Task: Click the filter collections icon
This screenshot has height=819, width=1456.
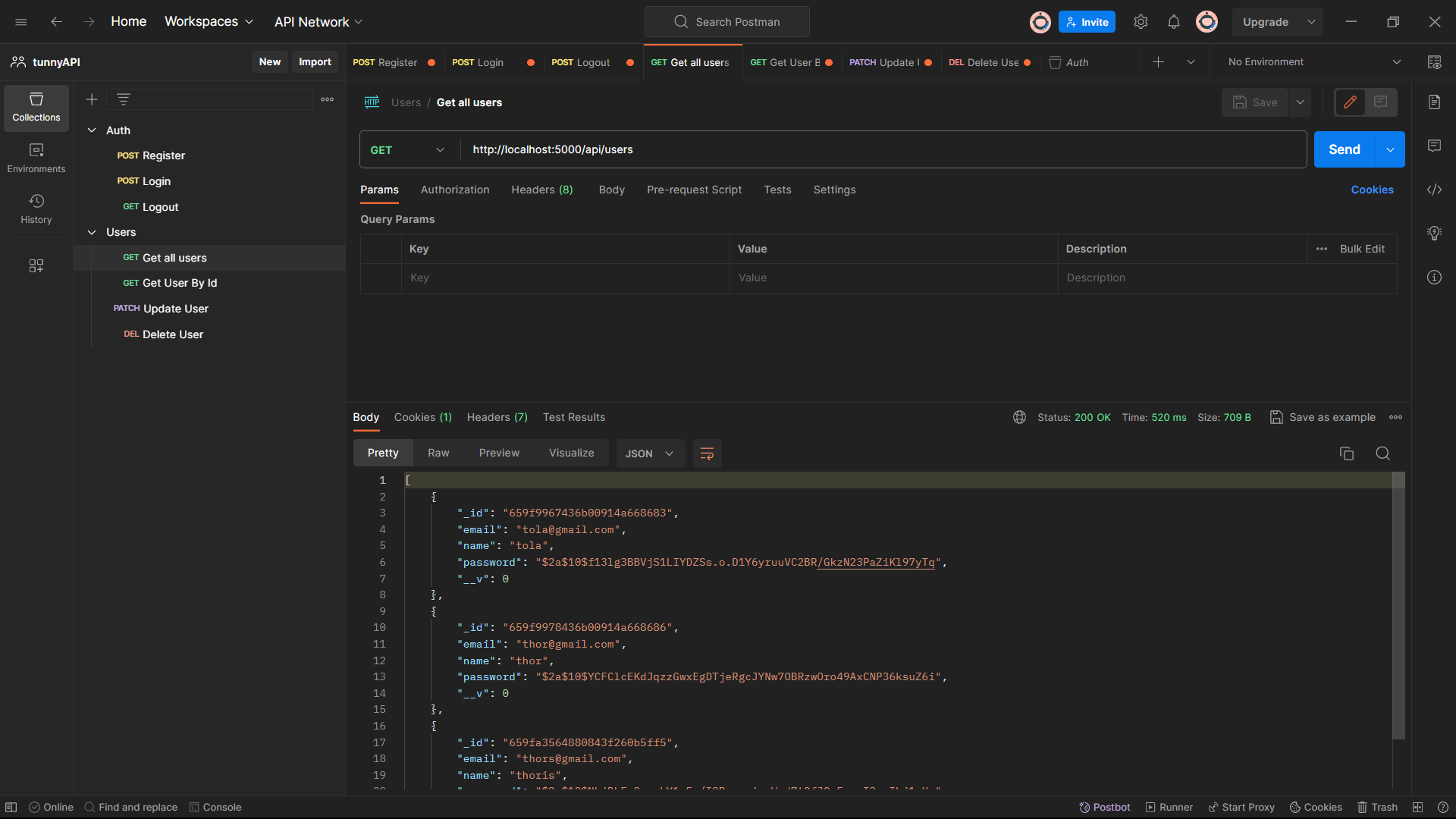Action: (x=124, y=99)
